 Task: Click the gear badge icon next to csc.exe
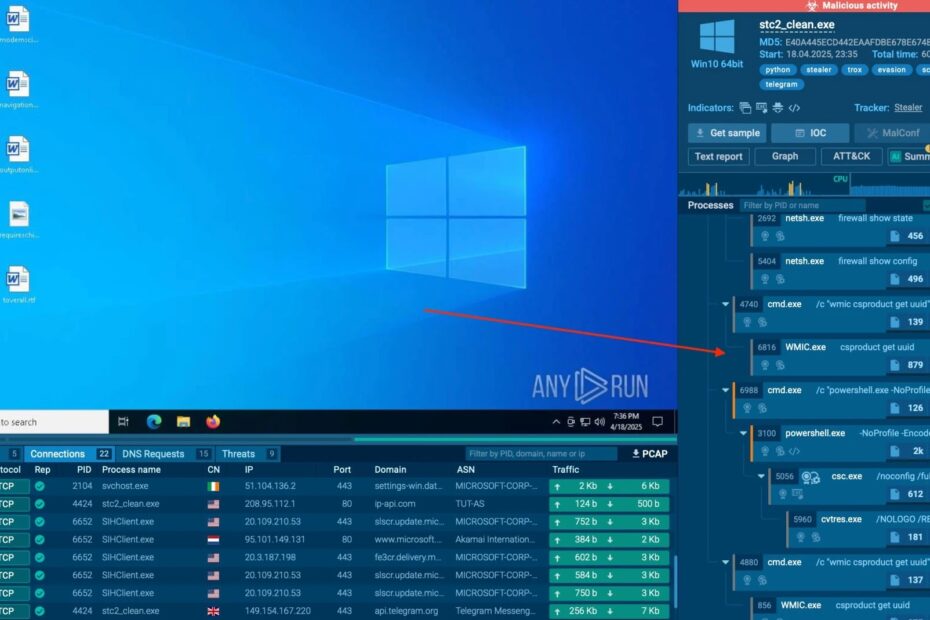point(810,477)
